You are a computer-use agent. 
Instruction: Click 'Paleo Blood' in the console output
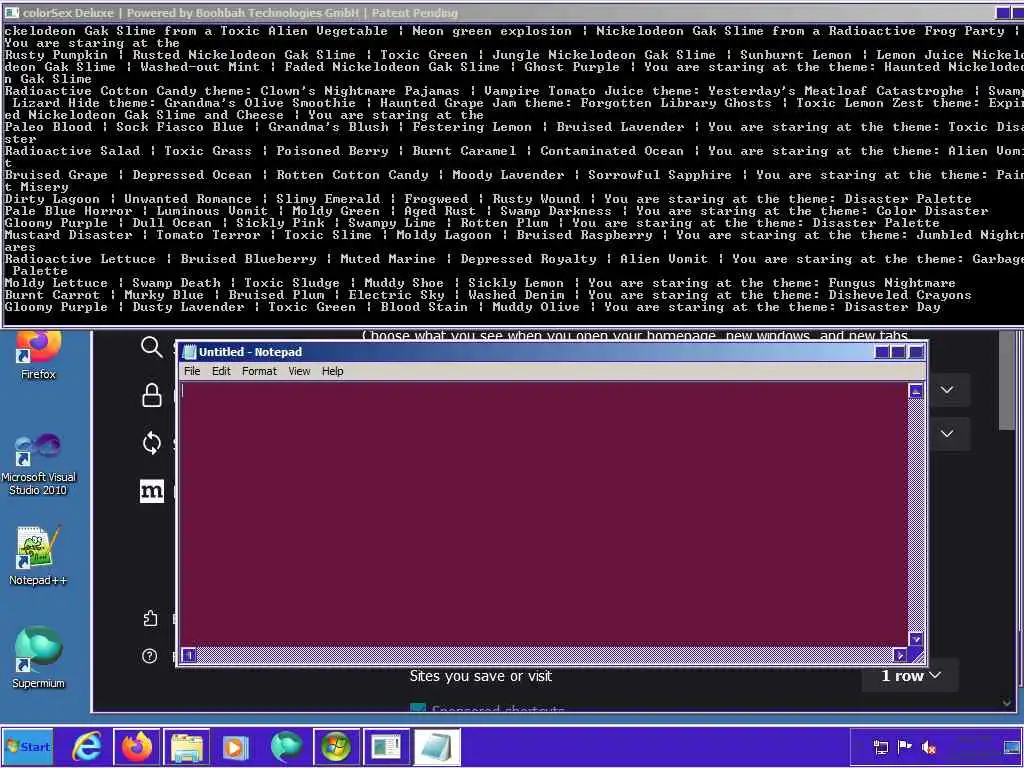click(48, 127)
